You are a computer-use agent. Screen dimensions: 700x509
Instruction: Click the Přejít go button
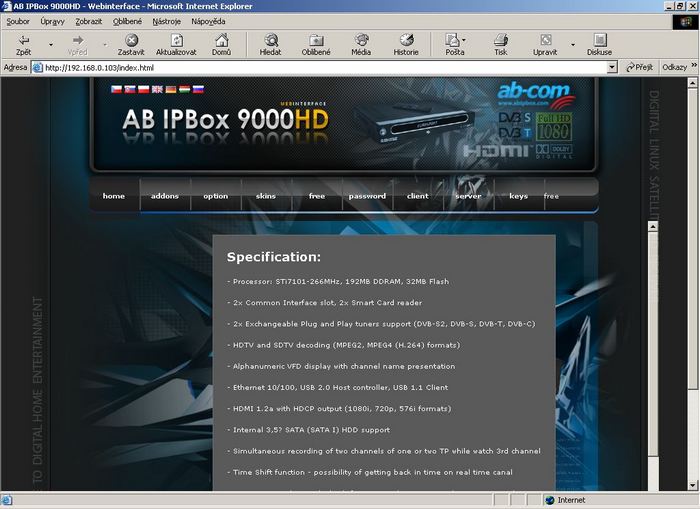tap(640, 67)
